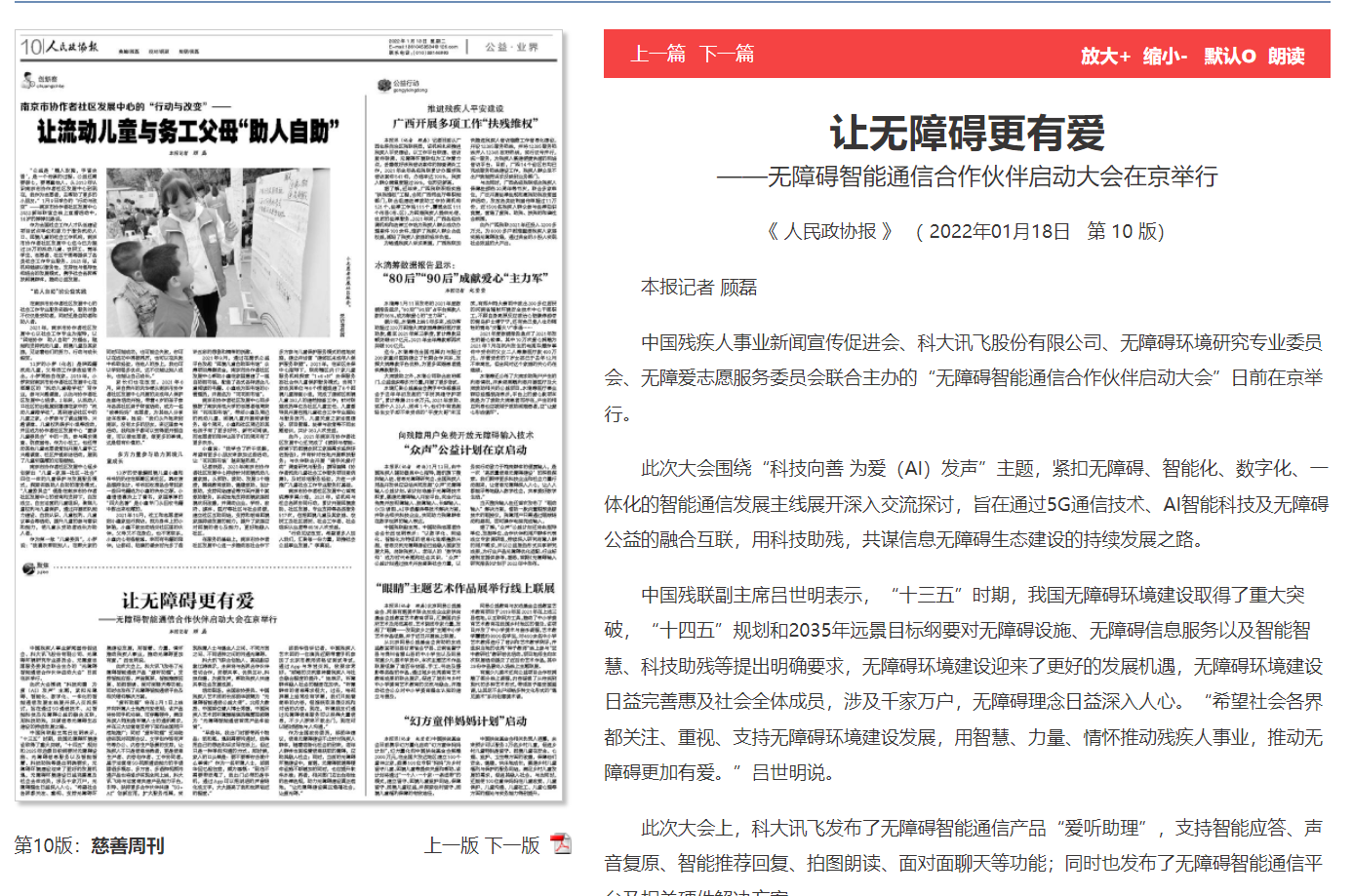Click the 公益·业界 section label on the page

pos(511,47)
